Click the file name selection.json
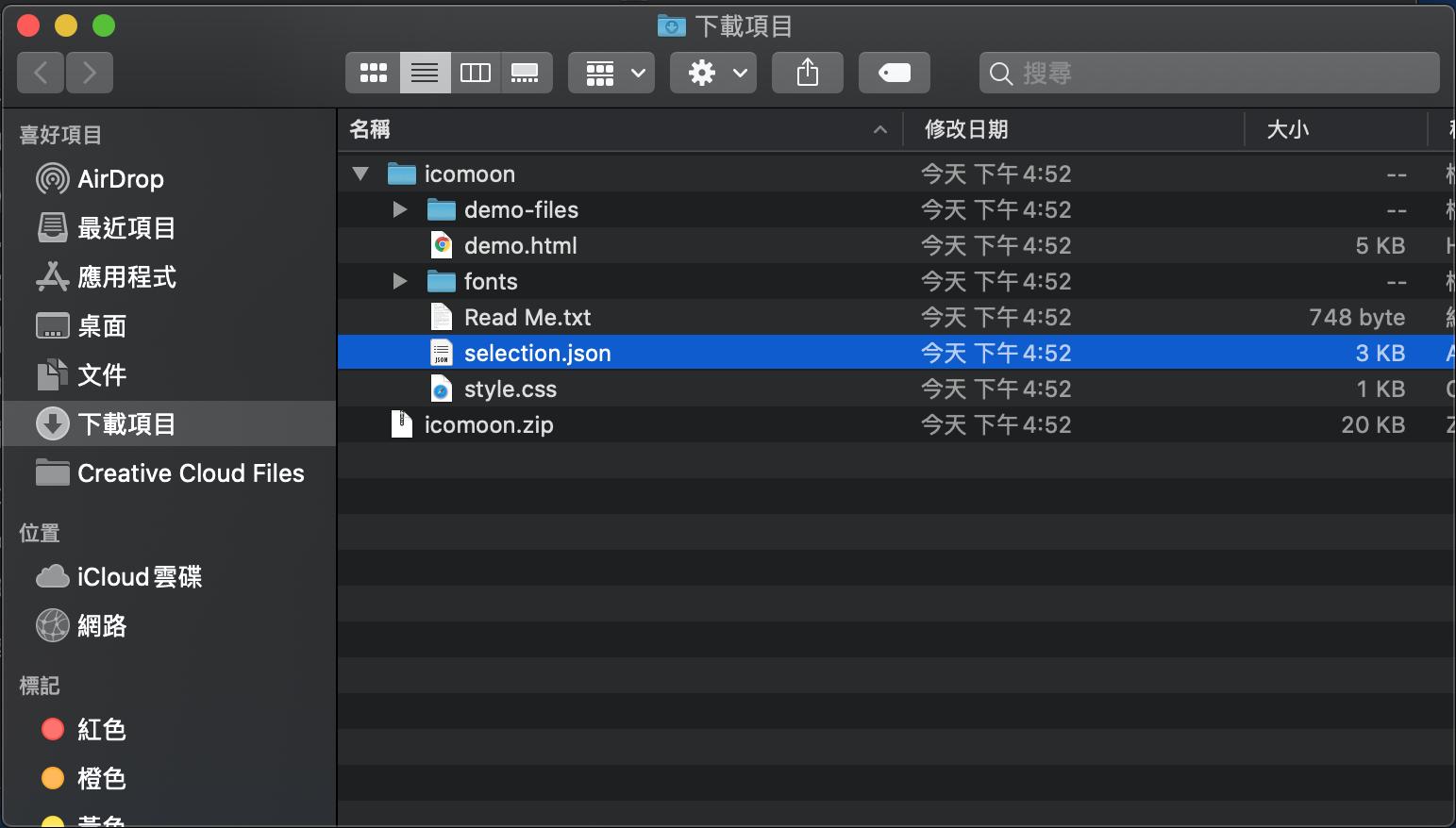The image size is (1456, 828). click(x=538, y=354)
